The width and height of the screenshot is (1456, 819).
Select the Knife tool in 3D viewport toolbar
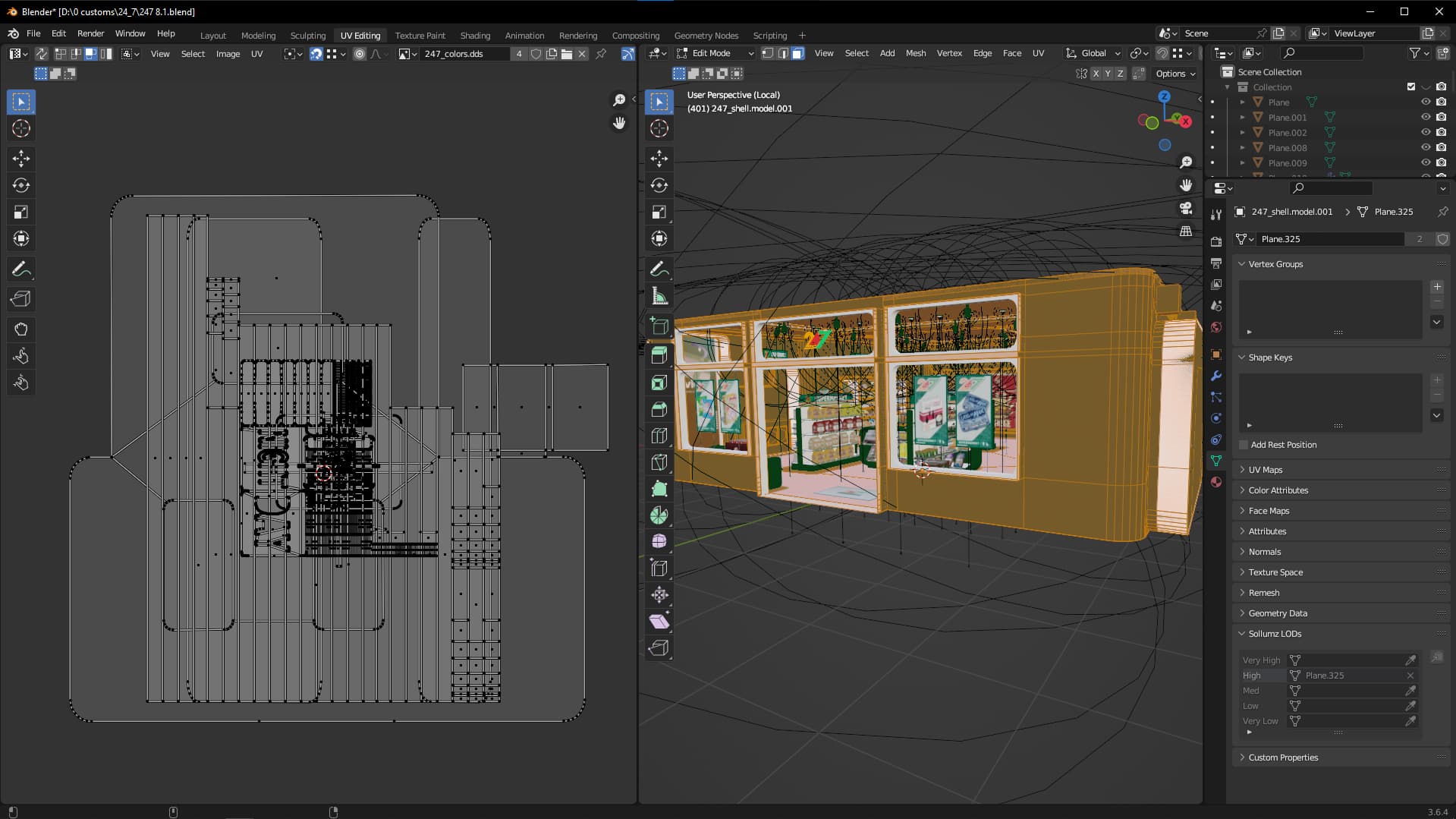[659, 462]
